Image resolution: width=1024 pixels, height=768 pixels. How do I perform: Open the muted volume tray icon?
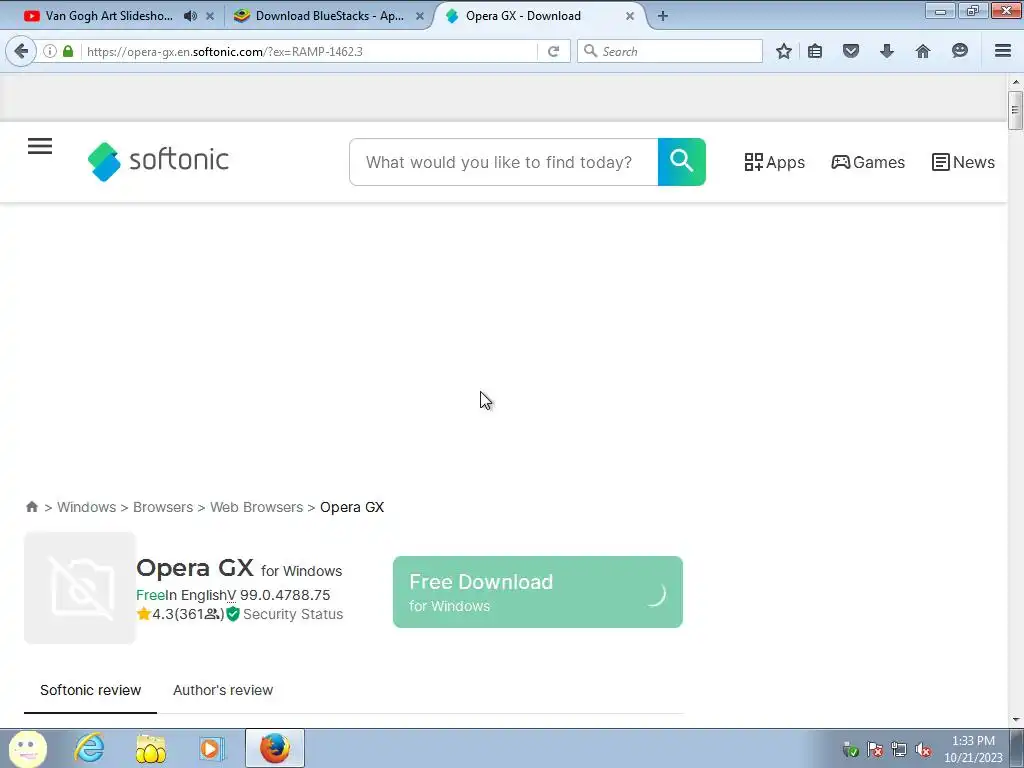tap(923, 749)
